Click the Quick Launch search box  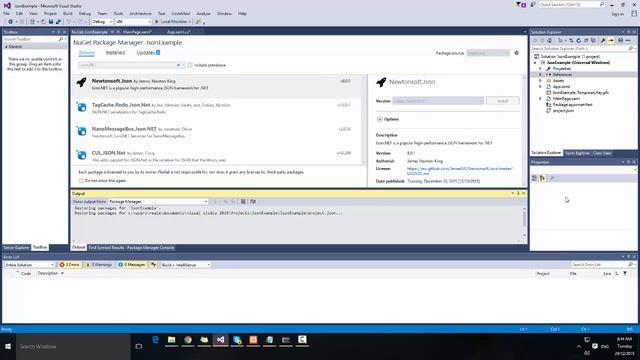coord(571,4)
